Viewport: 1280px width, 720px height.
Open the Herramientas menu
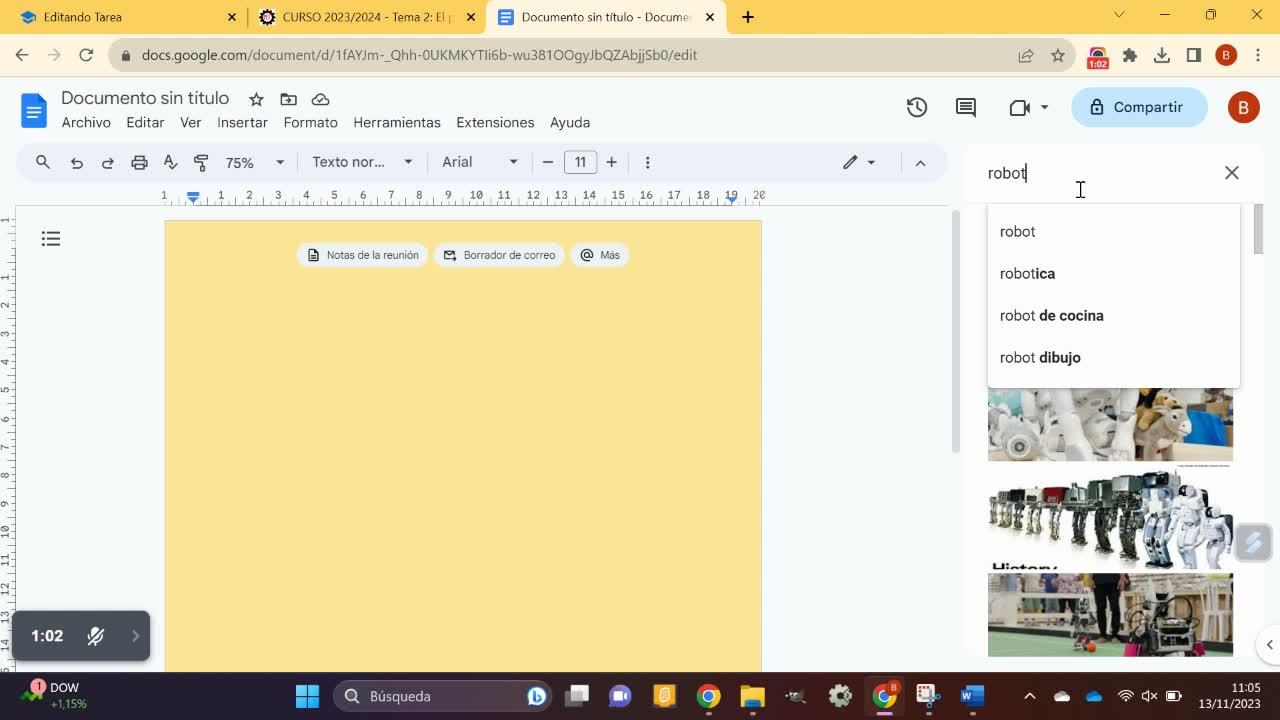coord(397,122)
